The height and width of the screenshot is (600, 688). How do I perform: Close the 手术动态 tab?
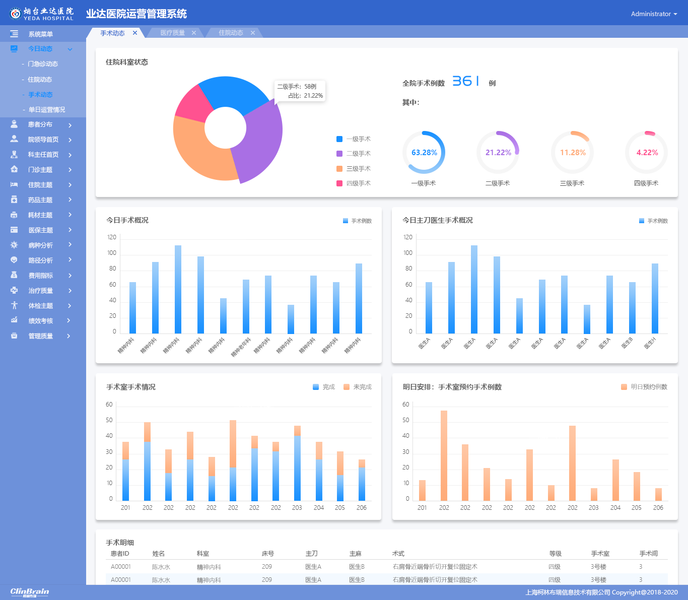135,33
